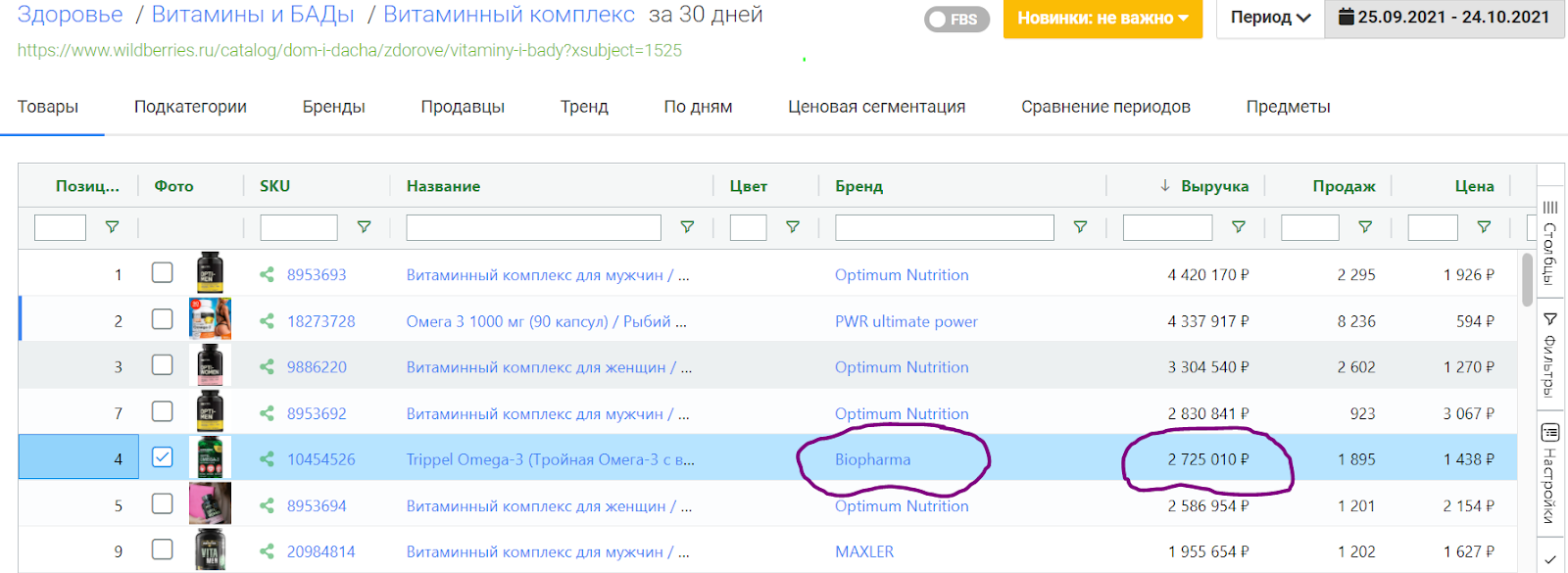Check the checkbox for SKU 18273728
The width and height of the screenshot is (1568, 573).
pos(163,319)
